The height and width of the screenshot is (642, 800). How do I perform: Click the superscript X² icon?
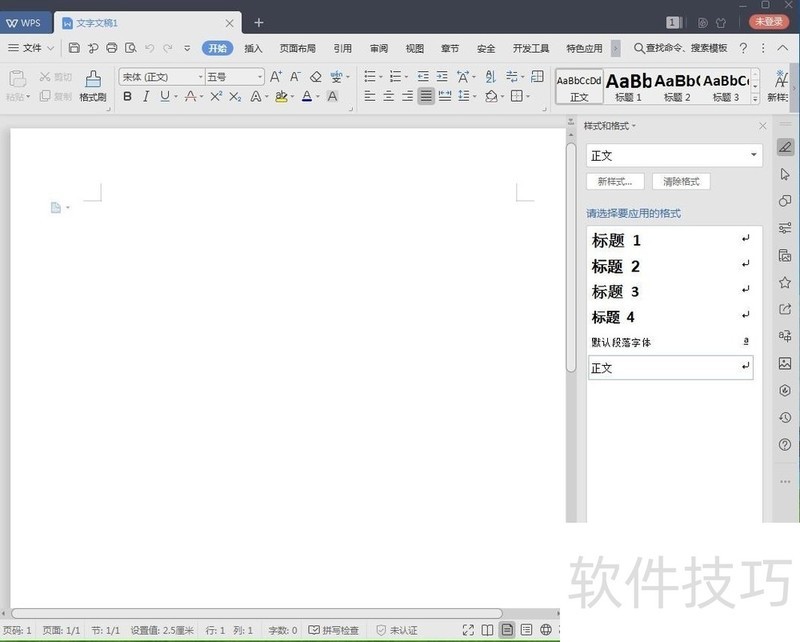click(216, 97)
